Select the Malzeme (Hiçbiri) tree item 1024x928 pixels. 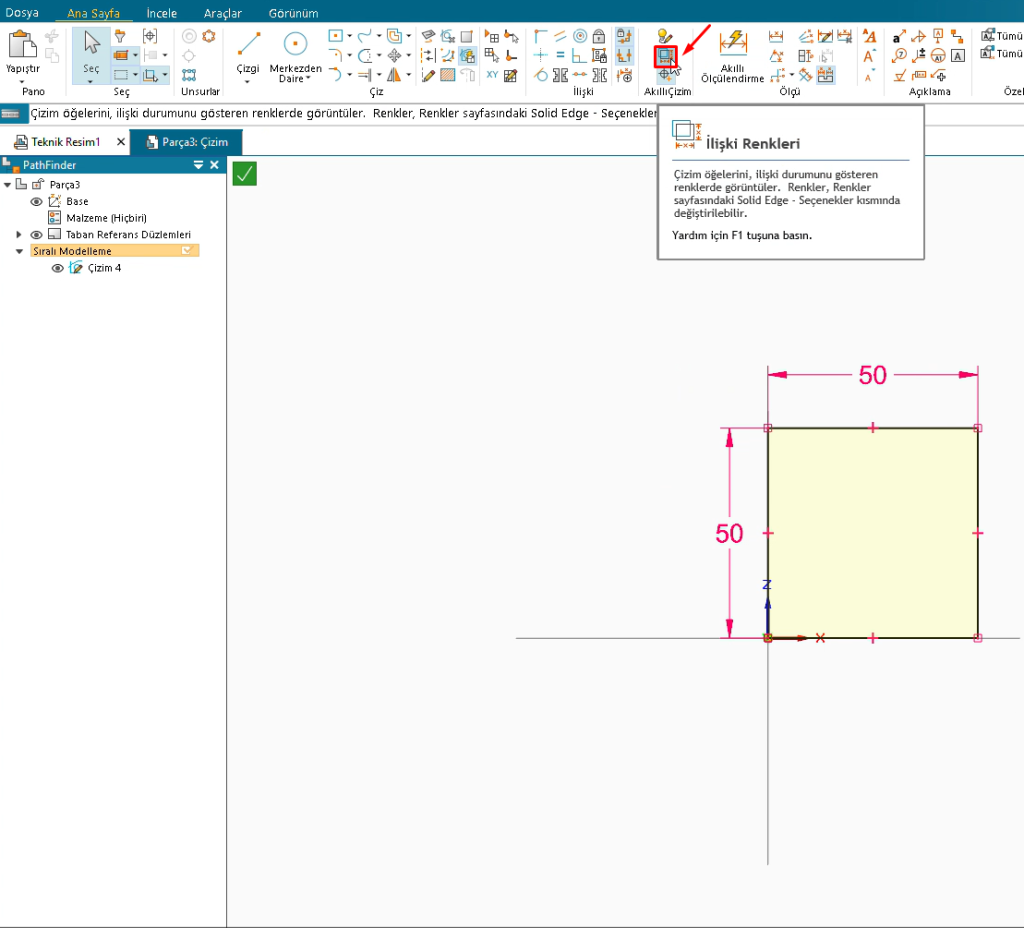tap(106, 218)
